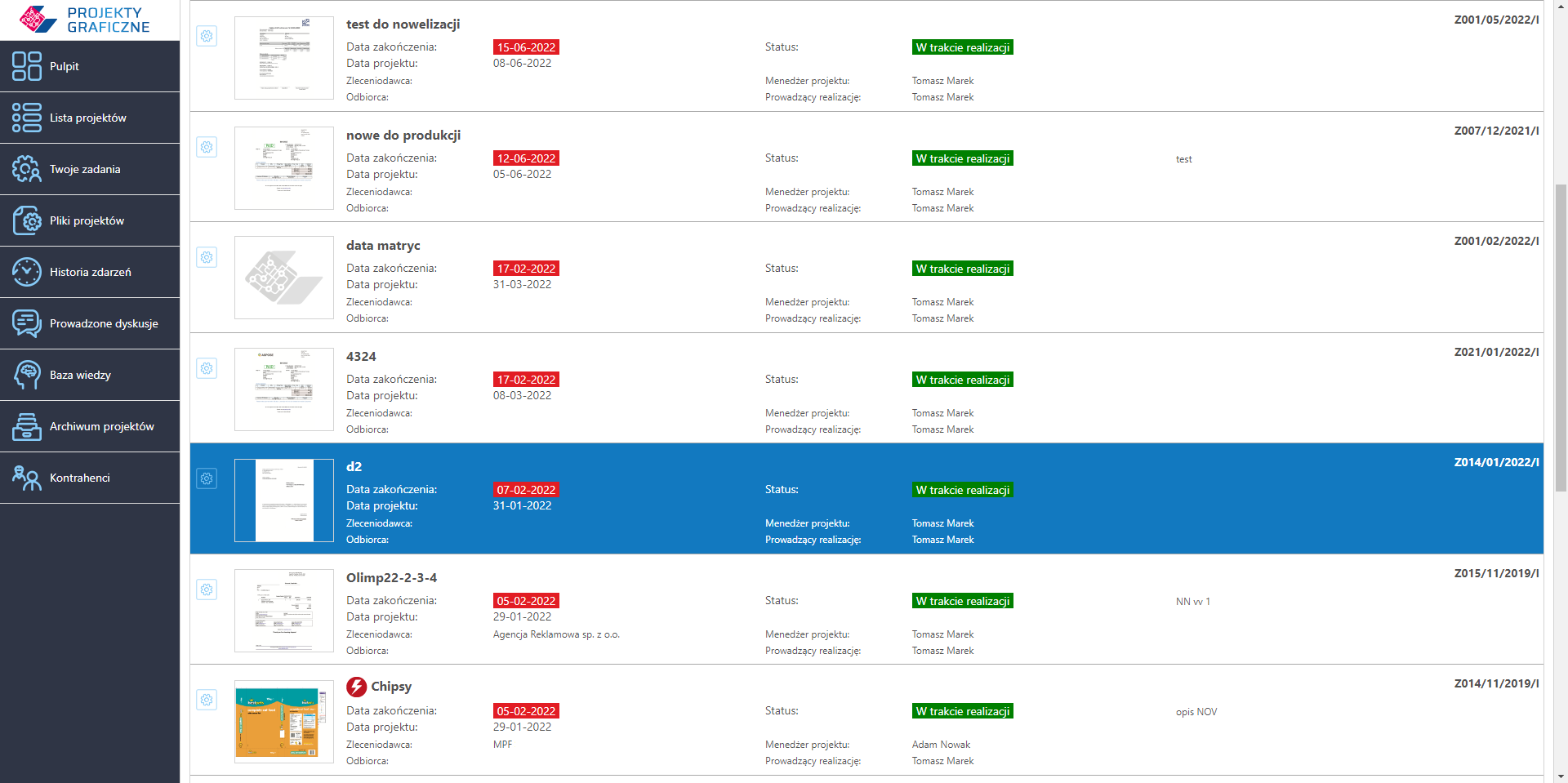The image size is (1568, 783).
Task: Open gear menu for nowe do produkcji
Action: (x=207, y=147)
